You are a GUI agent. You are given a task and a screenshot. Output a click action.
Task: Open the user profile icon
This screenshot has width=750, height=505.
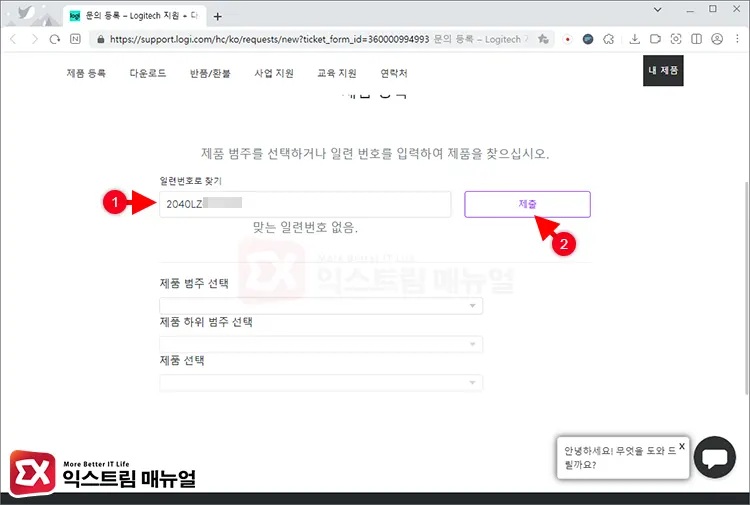click(x=717, y=39)
